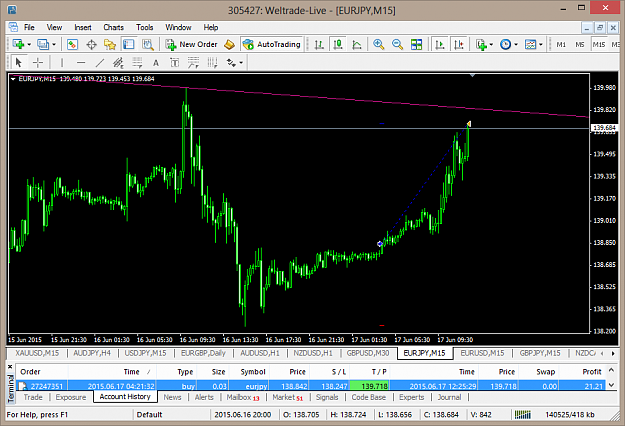Toggle the AutoTrading button

271,44
